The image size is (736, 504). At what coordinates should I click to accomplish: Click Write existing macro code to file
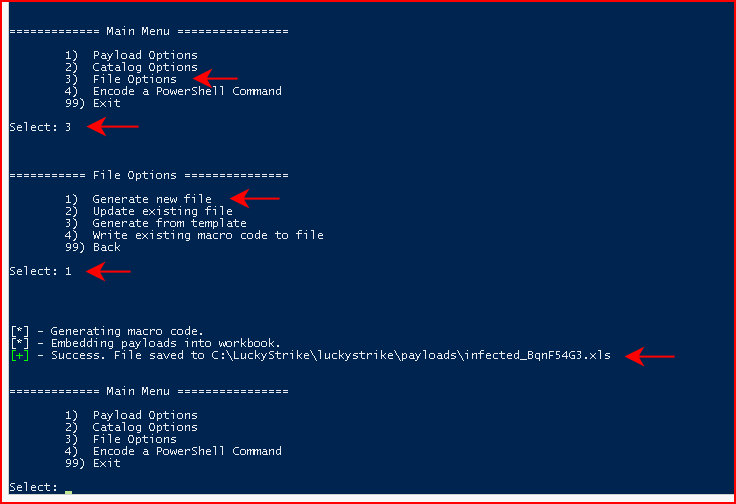point(208,235)
